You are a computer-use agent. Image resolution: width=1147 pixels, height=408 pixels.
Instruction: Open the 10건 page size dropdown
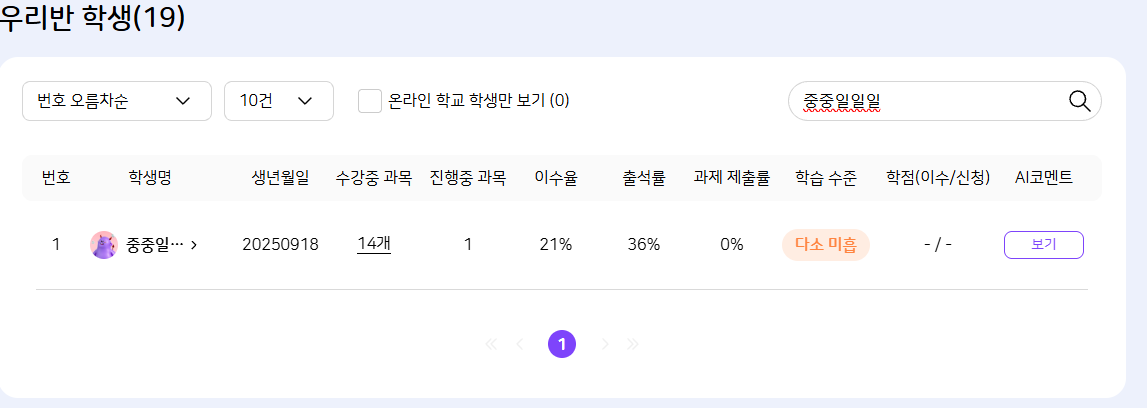278,101
